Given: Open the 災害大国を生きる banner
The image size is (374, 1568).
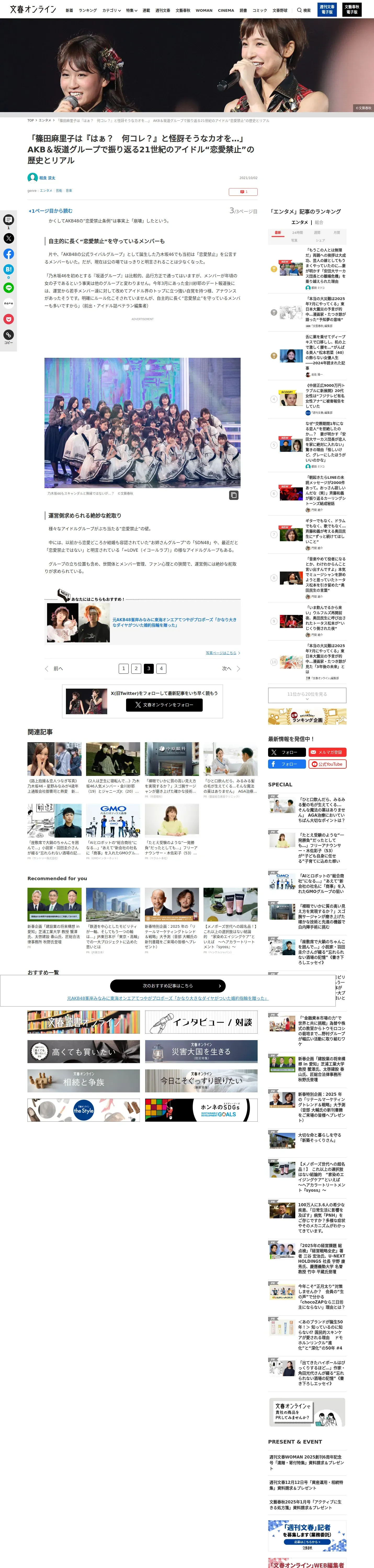Looking at the screenshot, I should pos(201,1051).
